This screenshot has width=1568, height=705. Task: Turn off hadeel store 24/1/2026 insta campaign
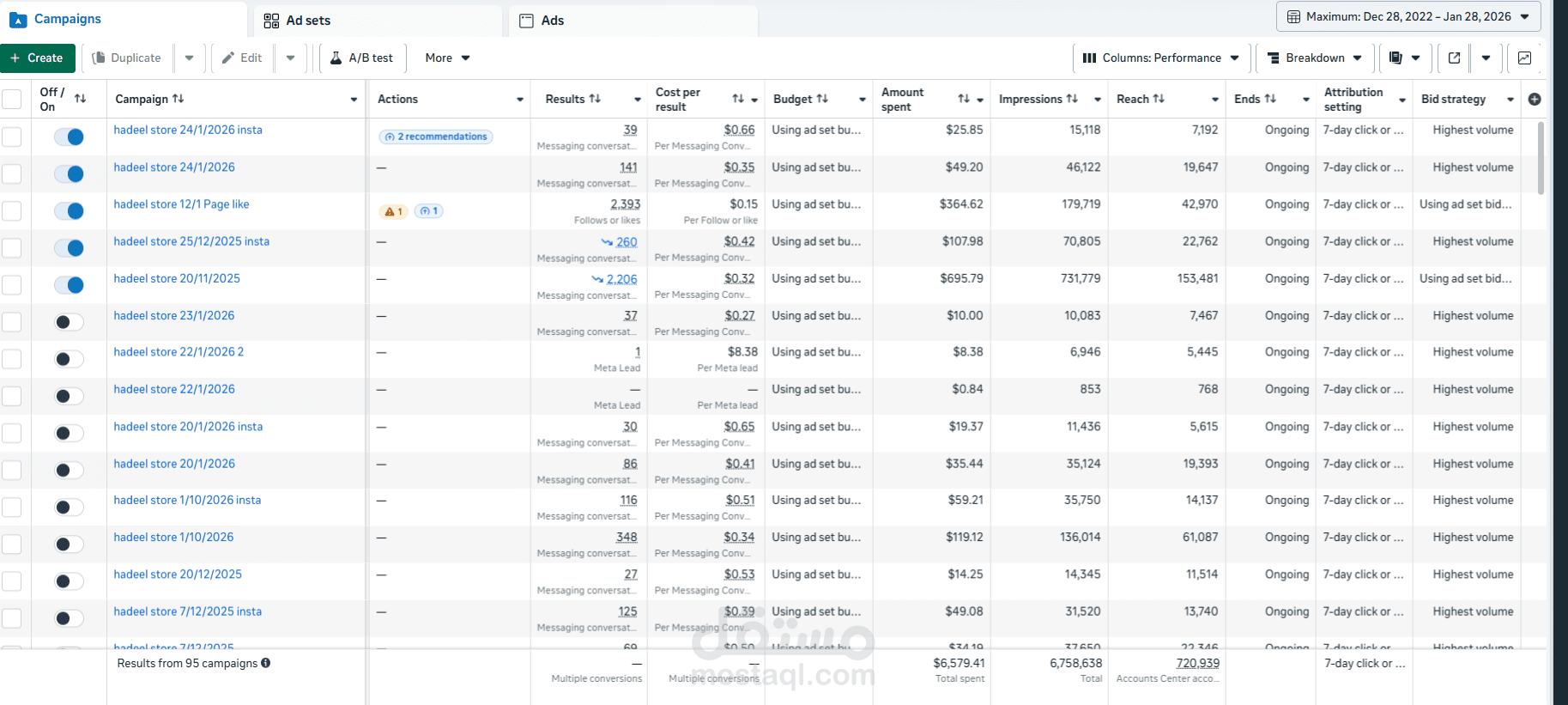pos(69,137)
